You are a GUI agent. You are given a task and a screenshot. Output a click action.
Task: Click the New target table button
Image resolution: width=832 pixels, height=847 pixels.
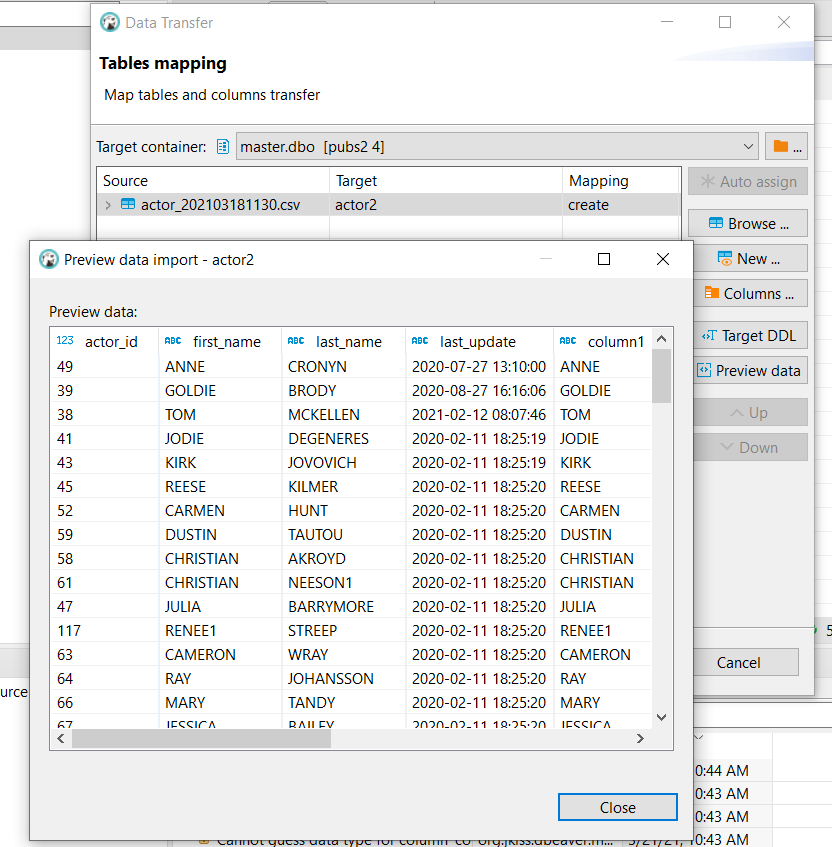(748, 258)
